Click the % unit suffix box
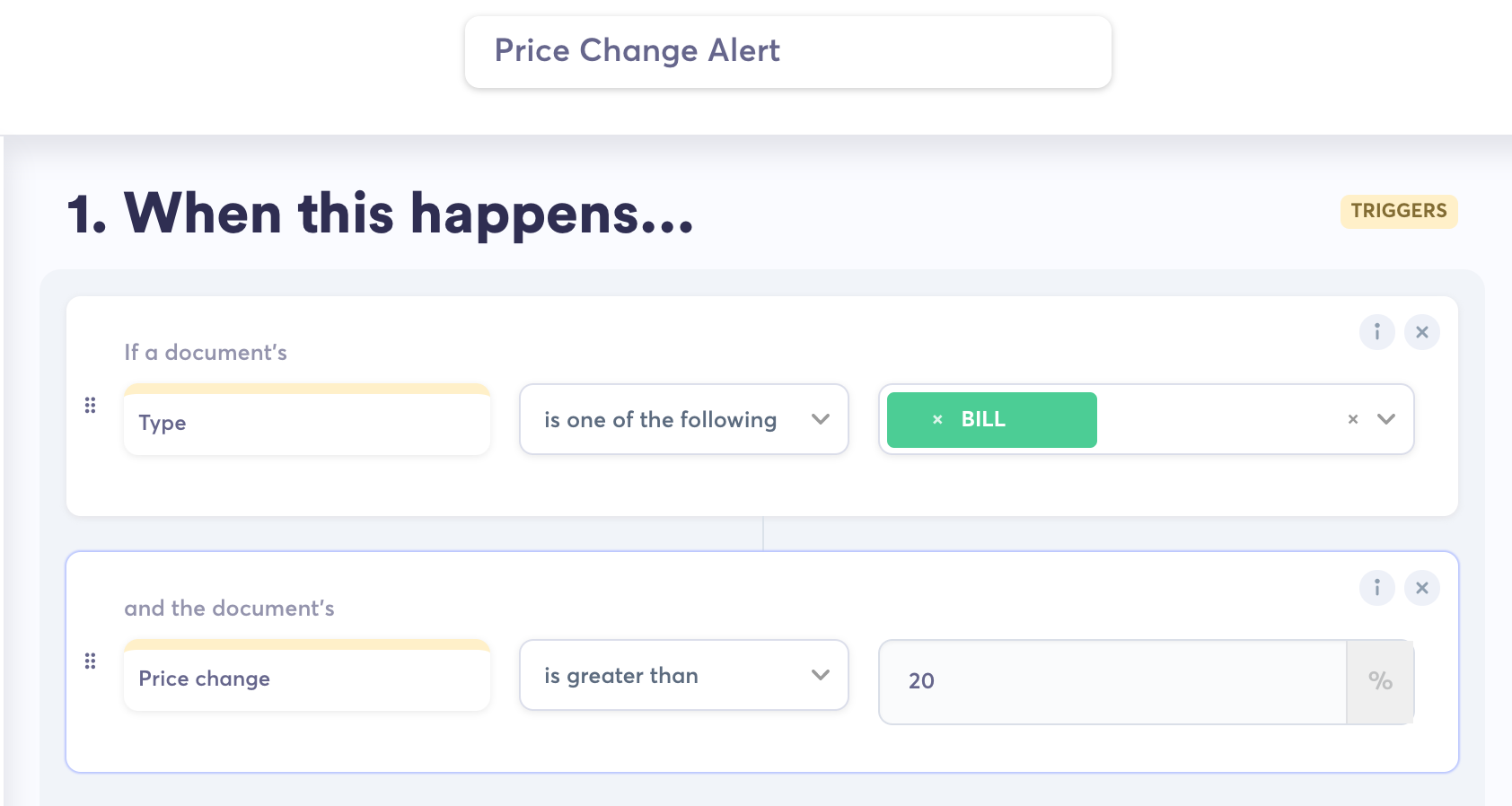Image resolution: width=1512 pixels, height=806 pixels. tap(1380, 681)
